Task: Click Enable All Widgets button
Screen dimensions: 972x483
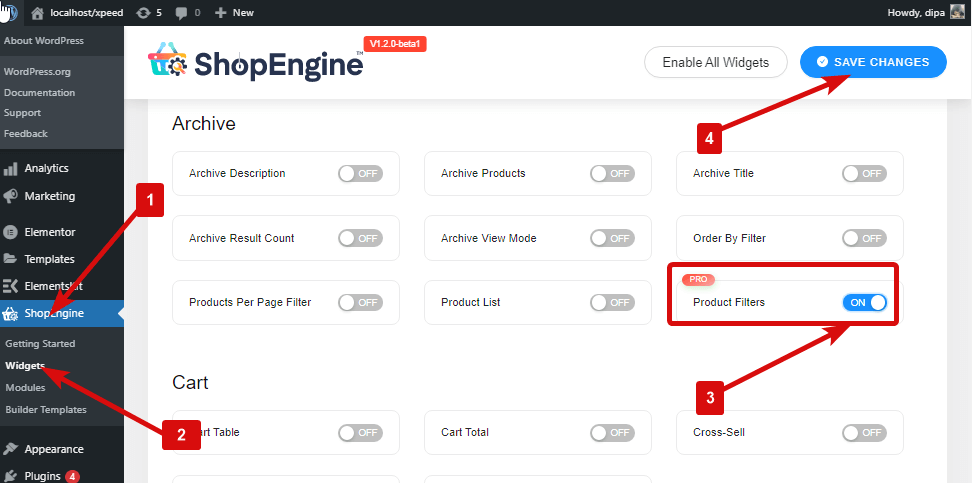Action: (x=716, y=63)
